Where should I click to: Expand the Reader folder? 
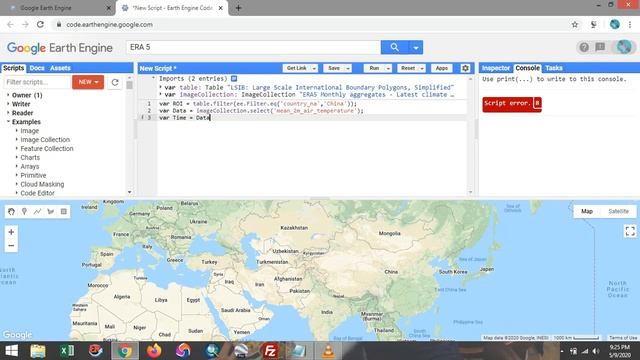pos(8,113)
